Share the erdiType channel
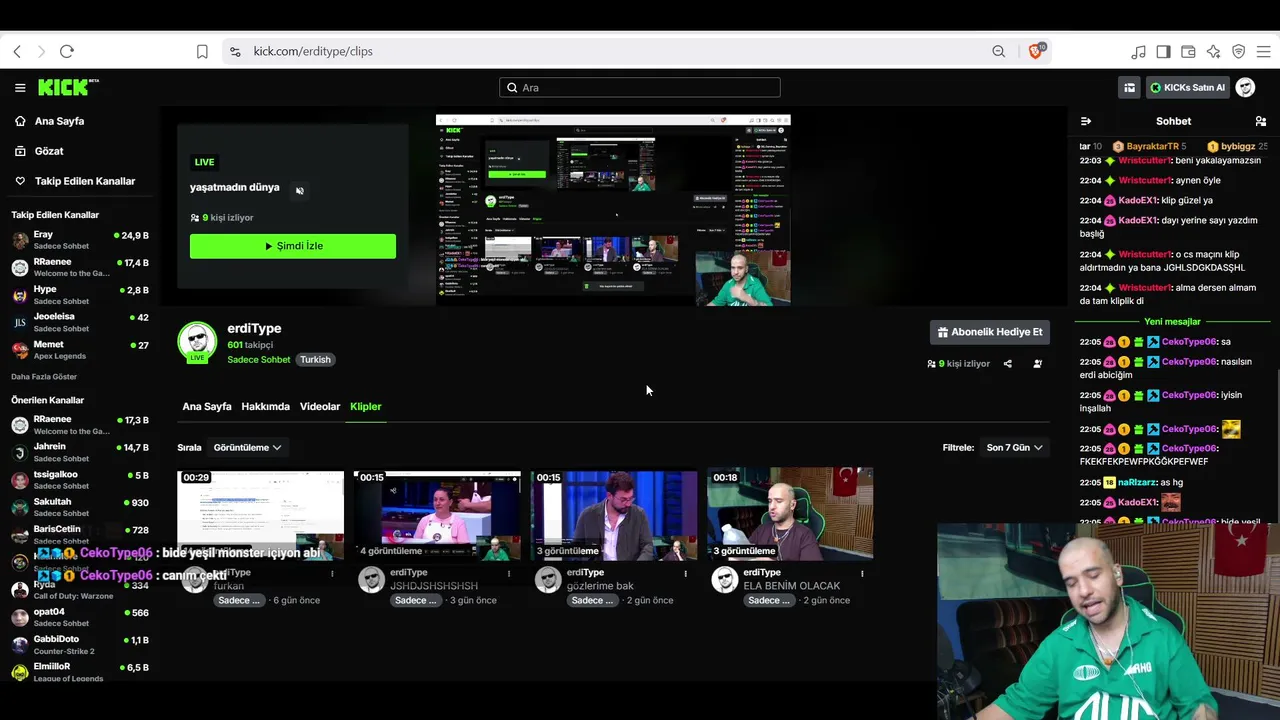 (x=1008, y=364)
